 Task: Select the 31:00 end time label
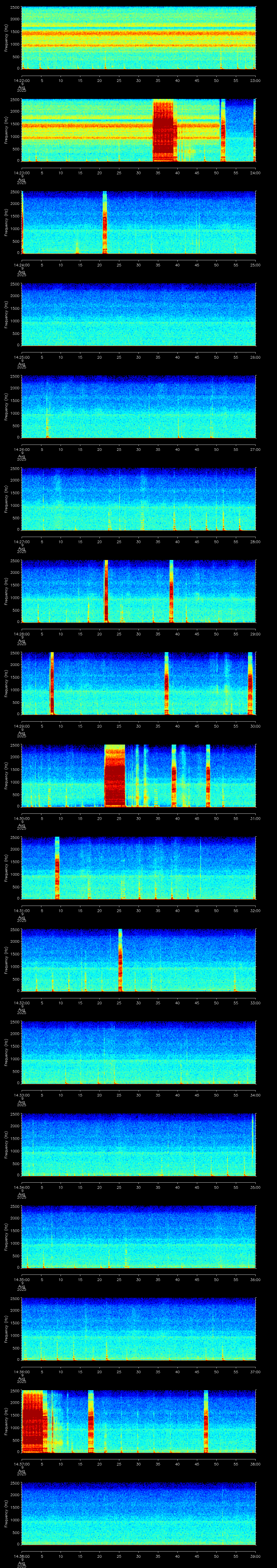(x=255, y=818)
